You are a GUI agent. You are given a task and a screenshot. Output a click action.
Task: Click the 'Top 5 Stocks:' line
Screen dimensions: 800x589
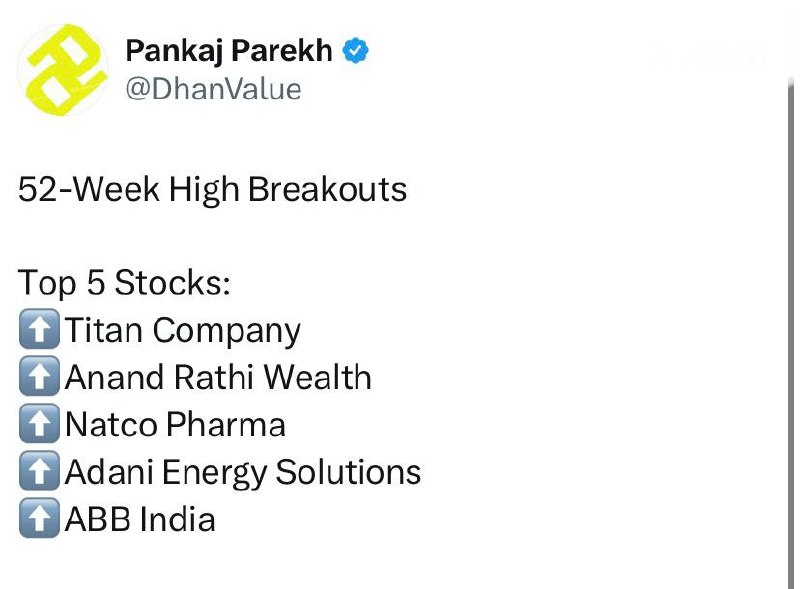pos(124,284)
